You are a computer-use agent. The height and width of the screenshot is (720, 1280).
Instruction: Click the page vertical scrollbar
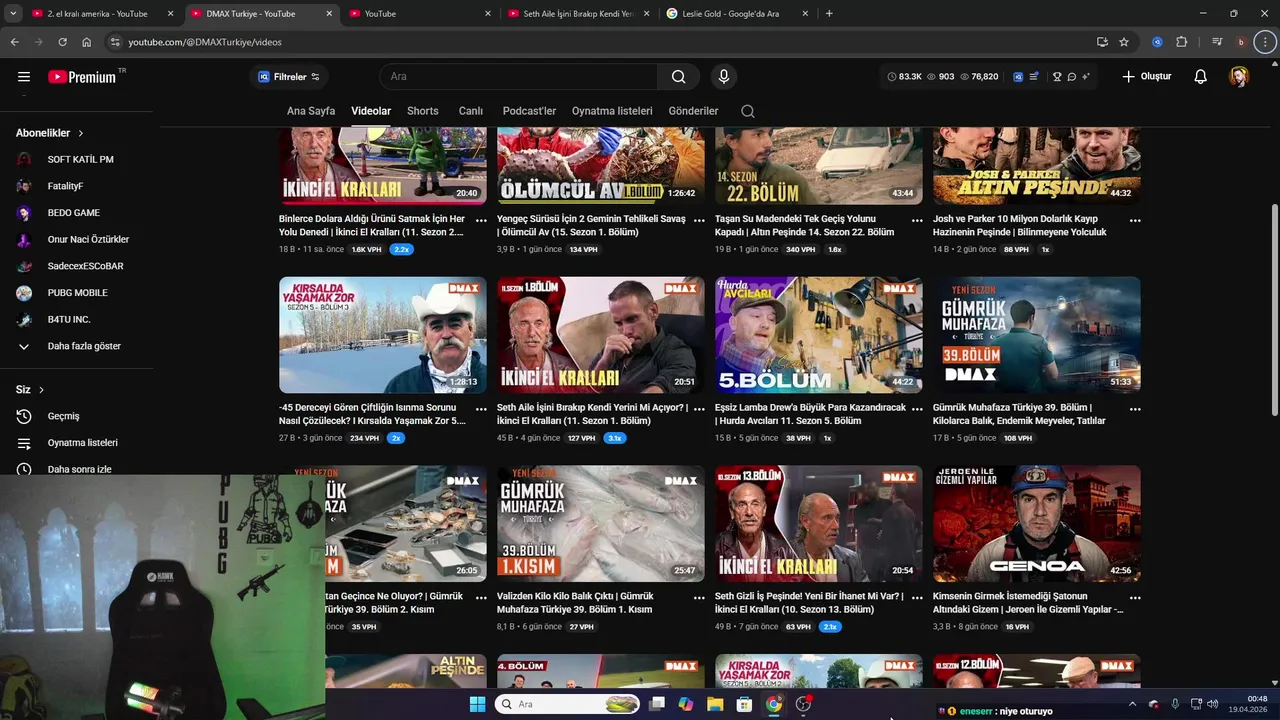click(x=1274, y=310)
